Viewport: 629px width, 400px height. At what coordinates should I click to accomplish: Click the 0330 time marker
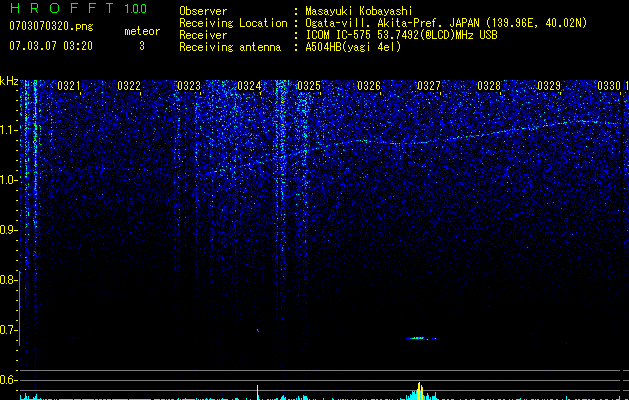tap(609, 86)
